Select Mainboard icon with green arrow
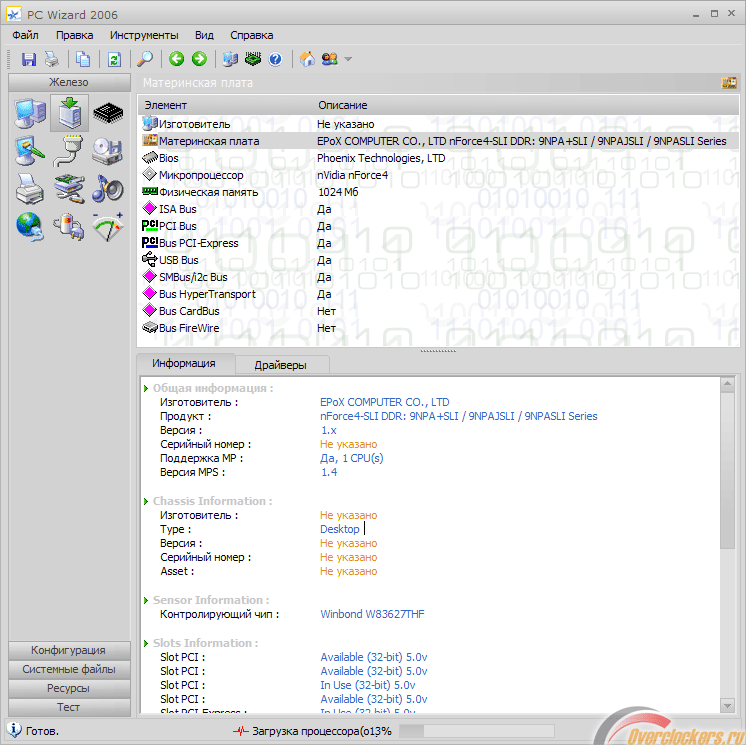746x745 pixels. (69, 113)
